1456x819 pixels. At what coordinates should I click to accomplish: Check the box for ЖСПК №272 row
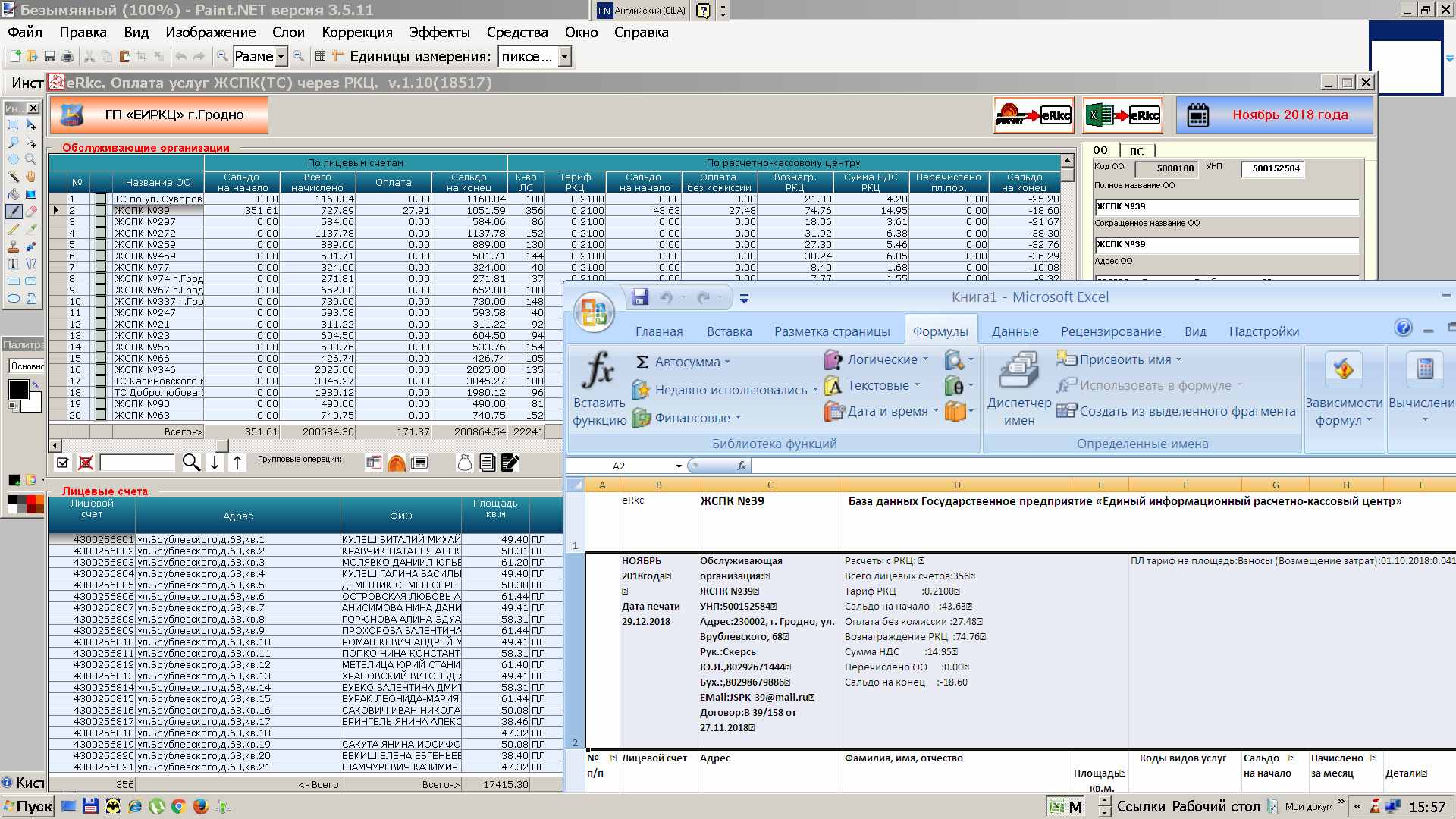[100, 234]
